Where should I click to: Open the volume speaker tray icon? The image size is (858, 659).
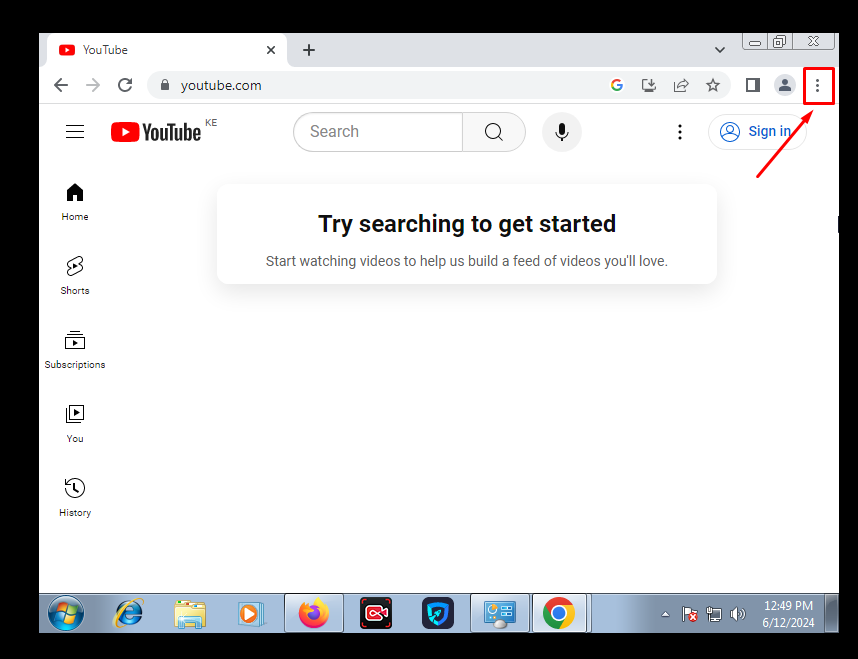tap(738, 614)
